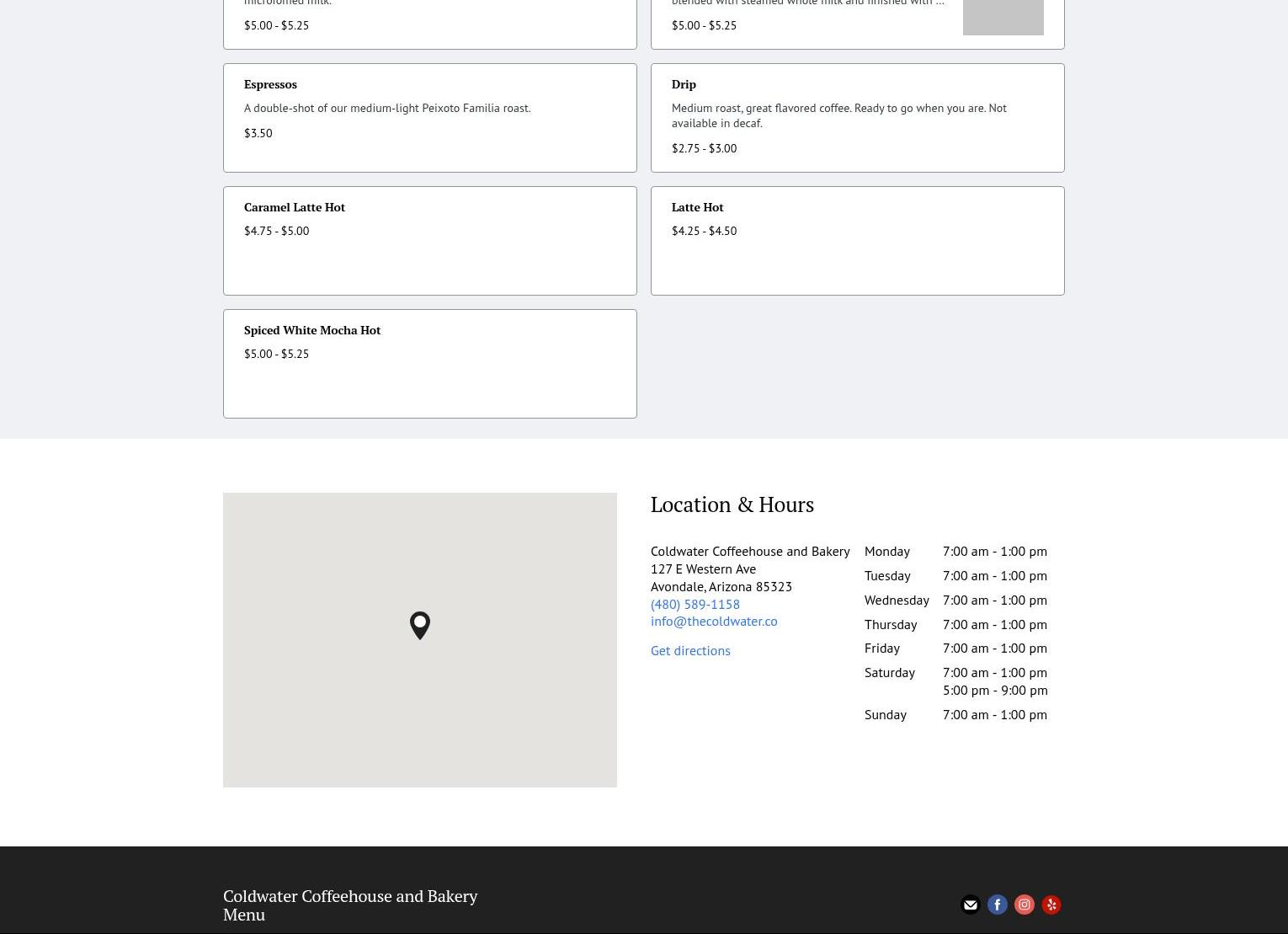The width and height of the screenshot is (1288, 934).
Task: Click the Saturday evening hours 5:00 pm - 9:00 pm
Action: pyautogui.click(x=994, y=690)
